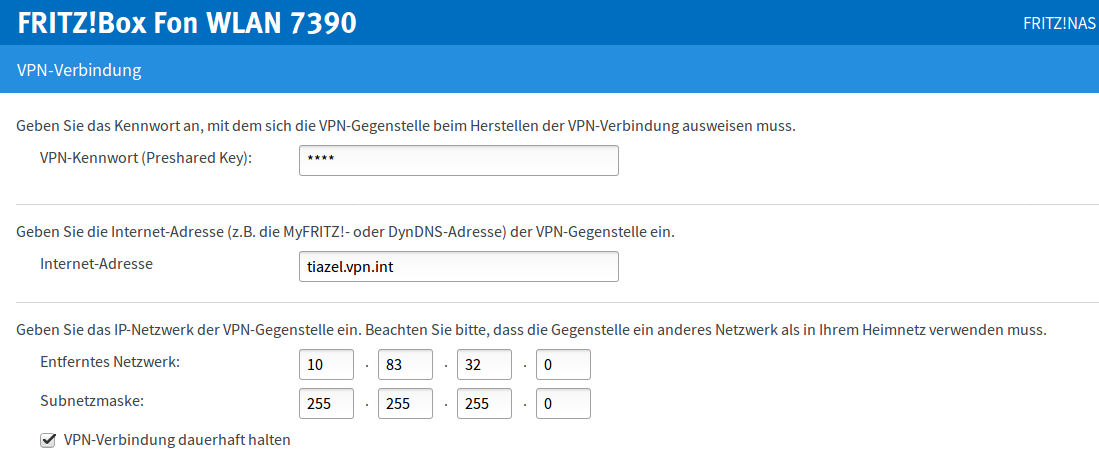Focus the last octet of Entferntes Netzwerk
This screenshot has height=471, width=1099.
pyautogui.click(x=563, y=365)
